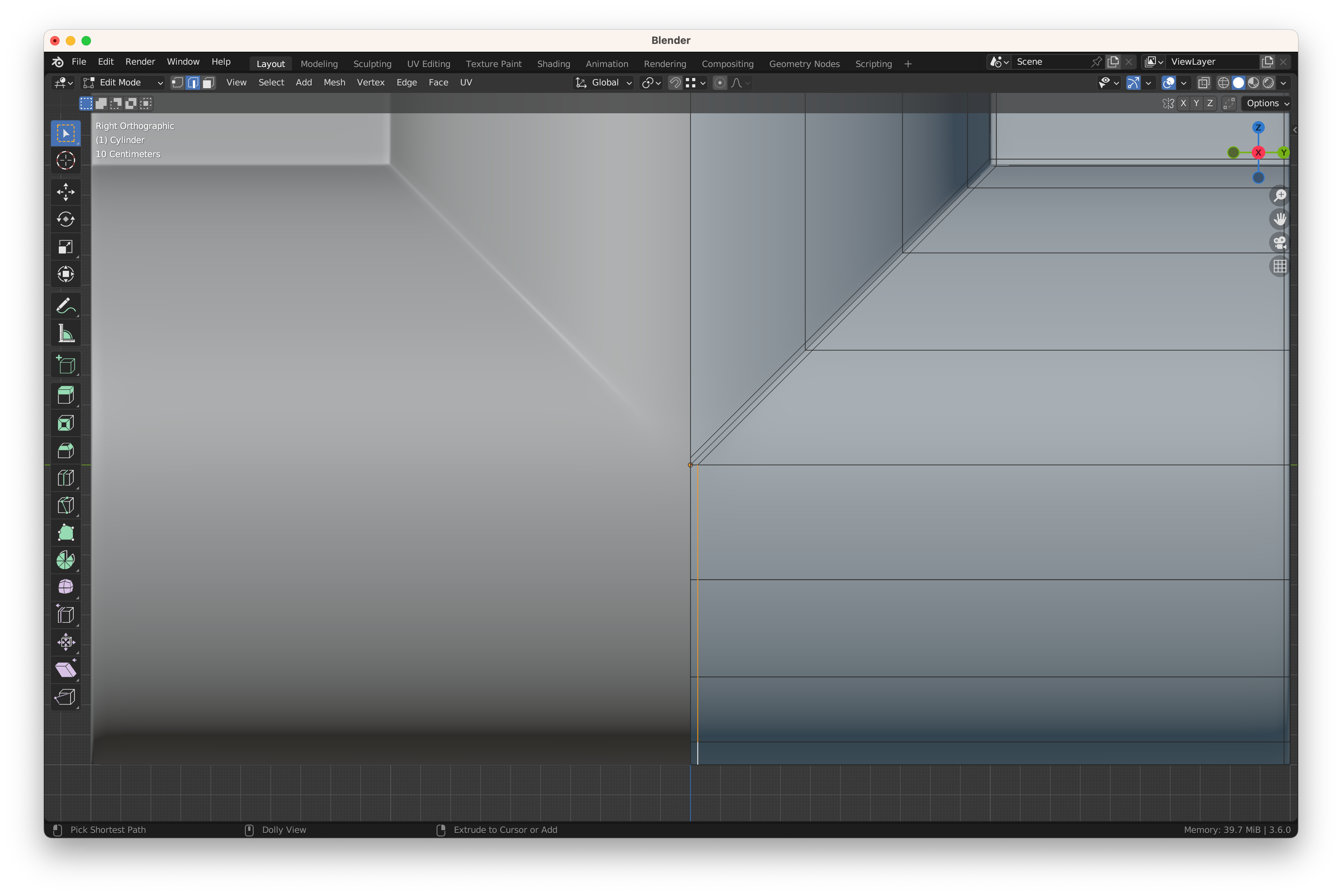The image size is (1342, 896).
Task: Select the Knife tool
Action: click(x=66, y=505)
